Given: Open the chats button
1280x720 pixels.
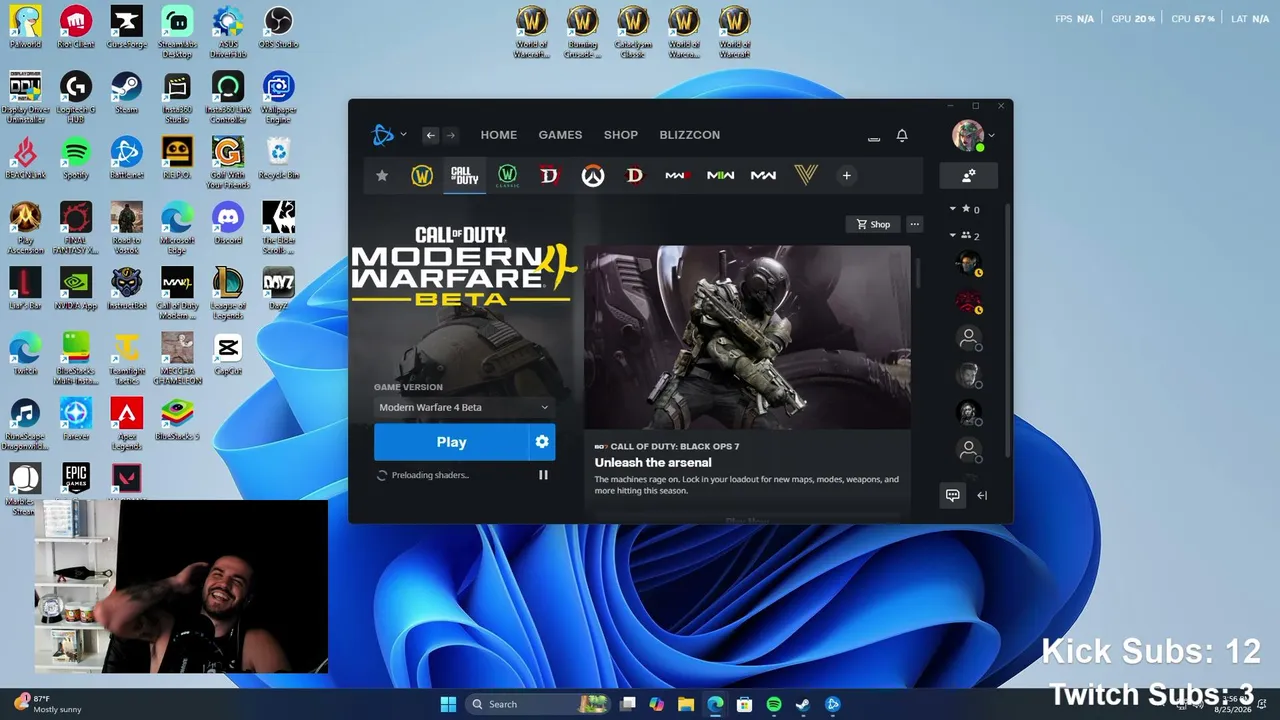Looking at the screenshot, I should (952, 495).
